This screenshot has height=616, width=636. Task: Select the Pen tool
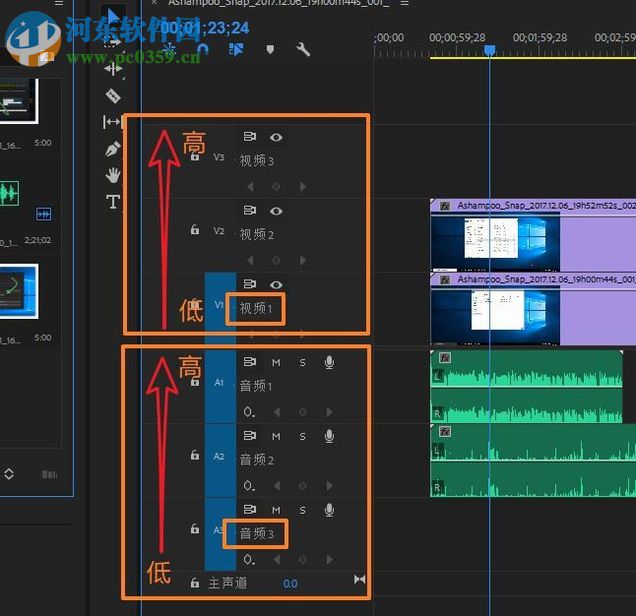[113, 149]
